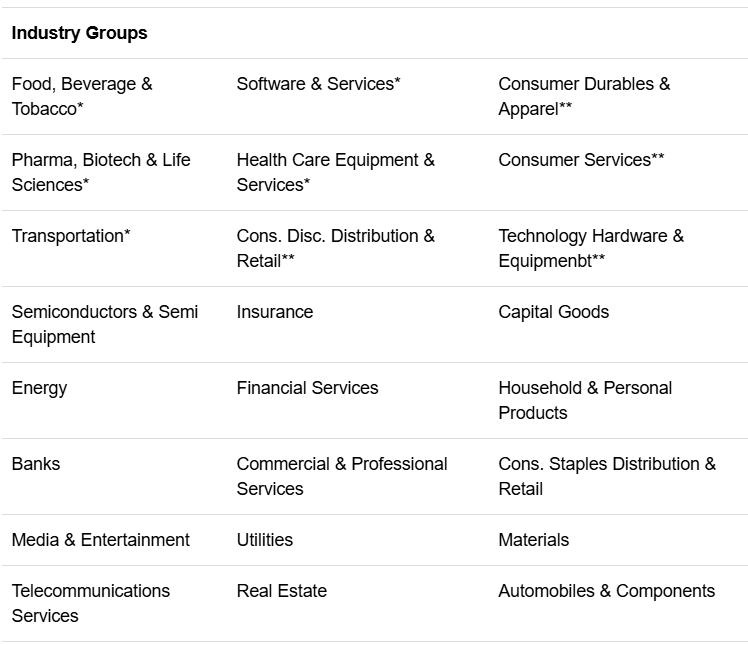Click Health Care Equipment & Services

(x=335, y=172)
